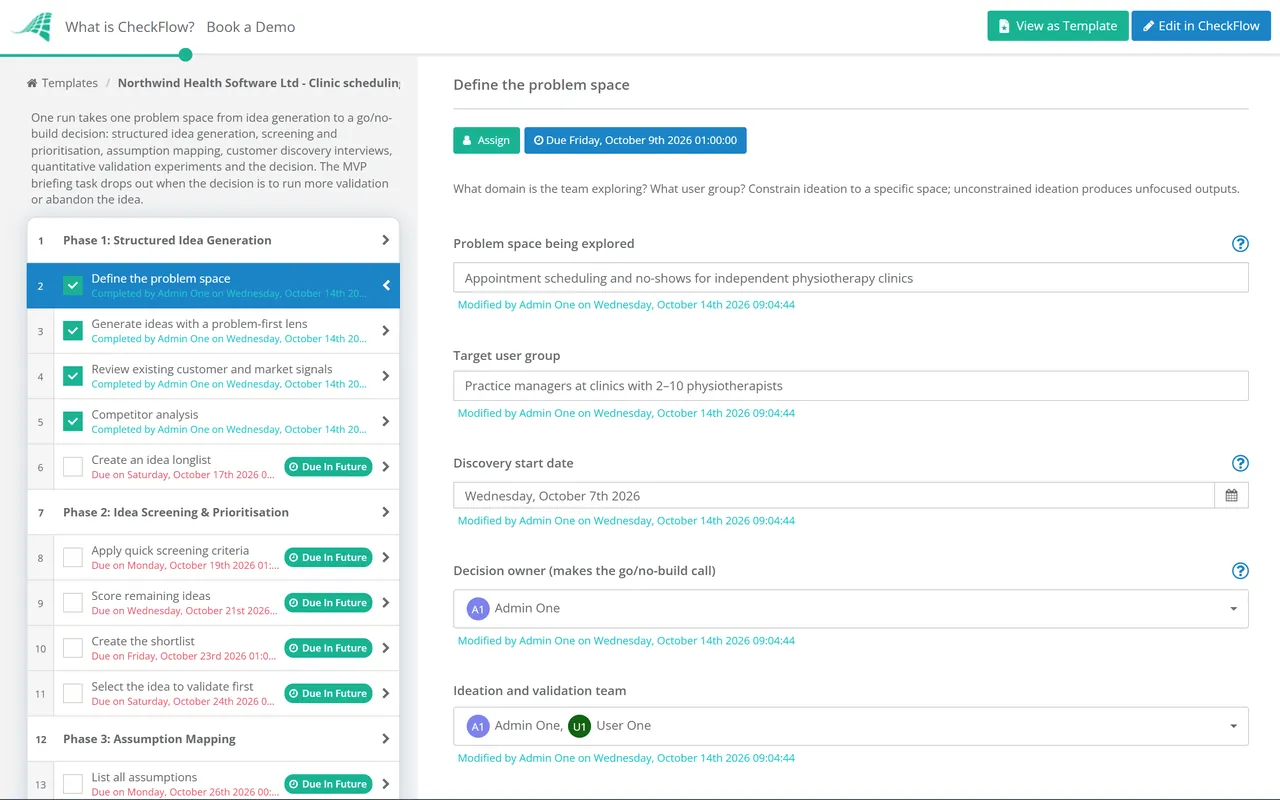Open help for Decision owner field
The height and width of the screenshot is (800, 1280).
1240,571
